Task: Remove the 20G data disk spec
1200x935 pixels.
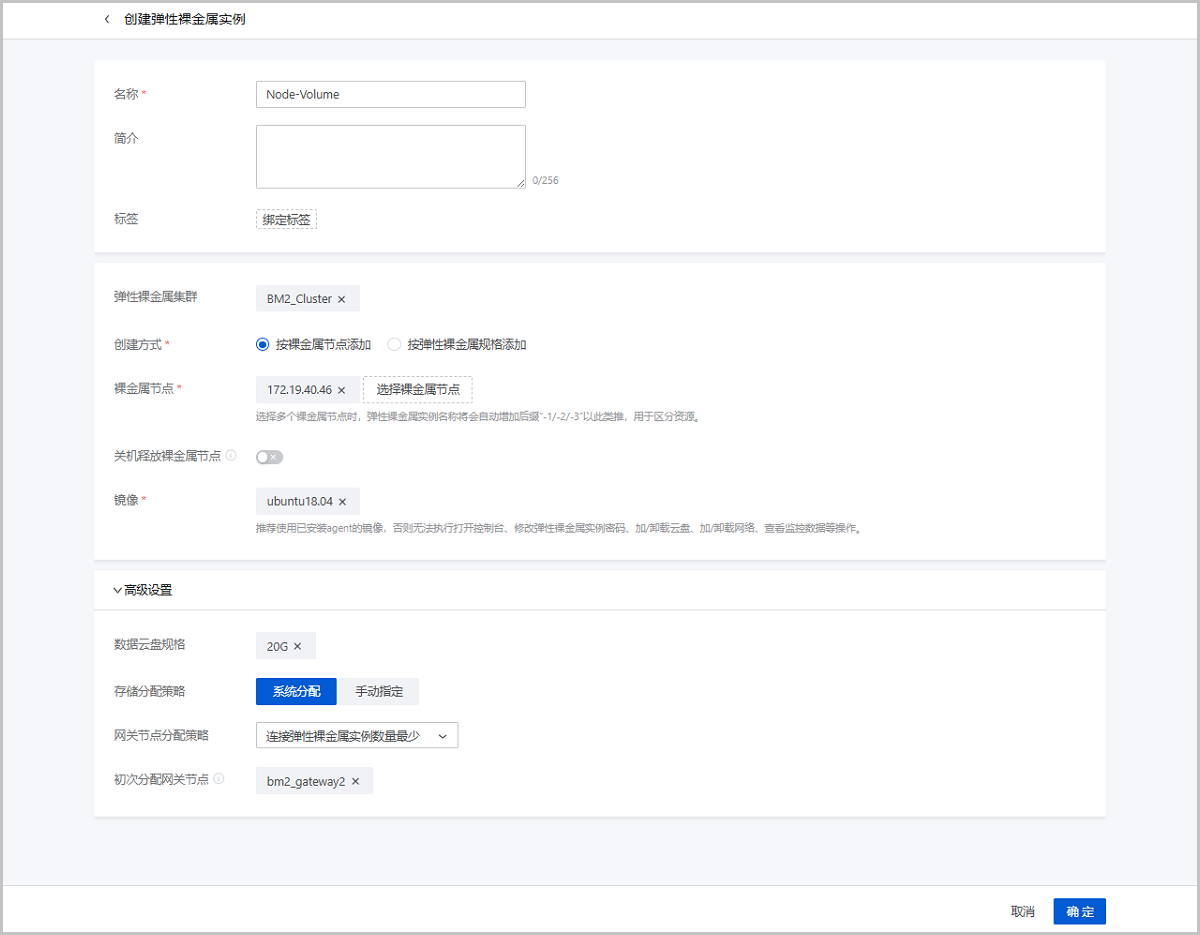Action: pyautogui.click(x=297, y=647)
